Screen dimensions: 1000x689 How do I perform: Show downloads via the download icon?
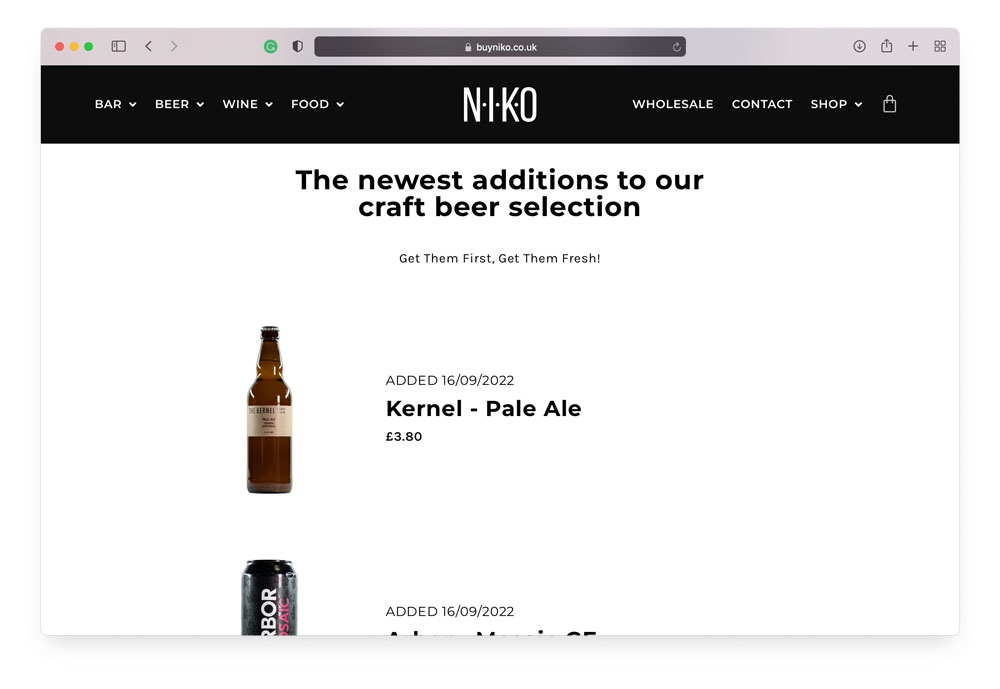(x=859, y=46)
